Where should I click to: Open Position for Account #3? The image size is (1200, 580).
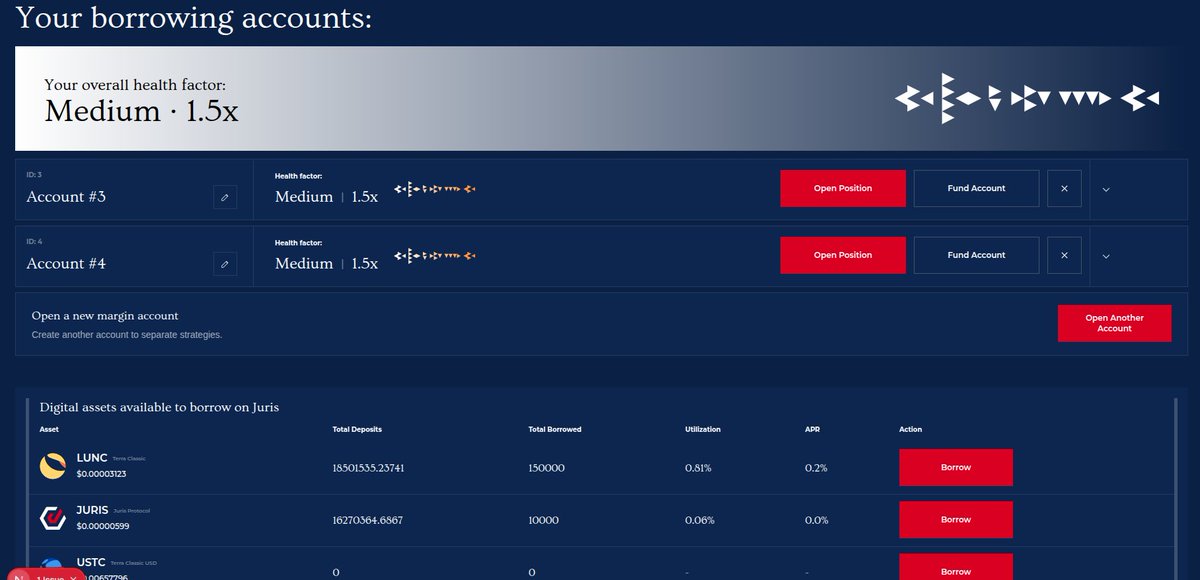[x=843, y=188]
